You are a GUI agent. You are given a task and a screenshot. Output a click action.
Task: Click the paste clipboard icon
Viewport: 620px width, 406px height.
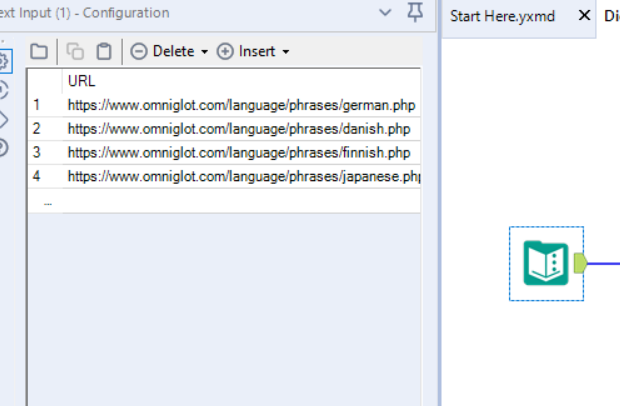104,51
